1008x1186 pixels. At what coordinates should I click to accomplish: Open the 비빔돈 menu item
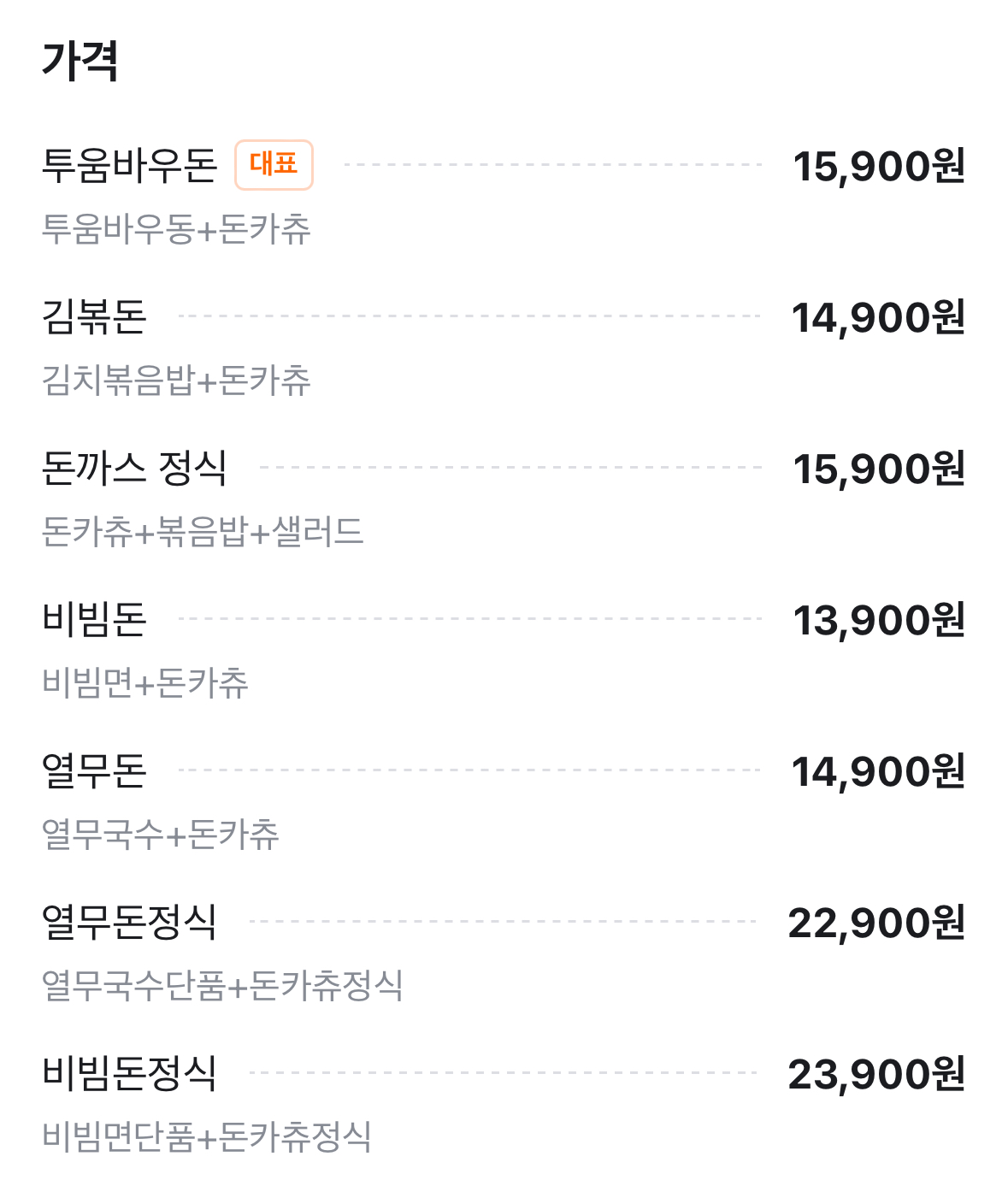[x=94, y=619]
